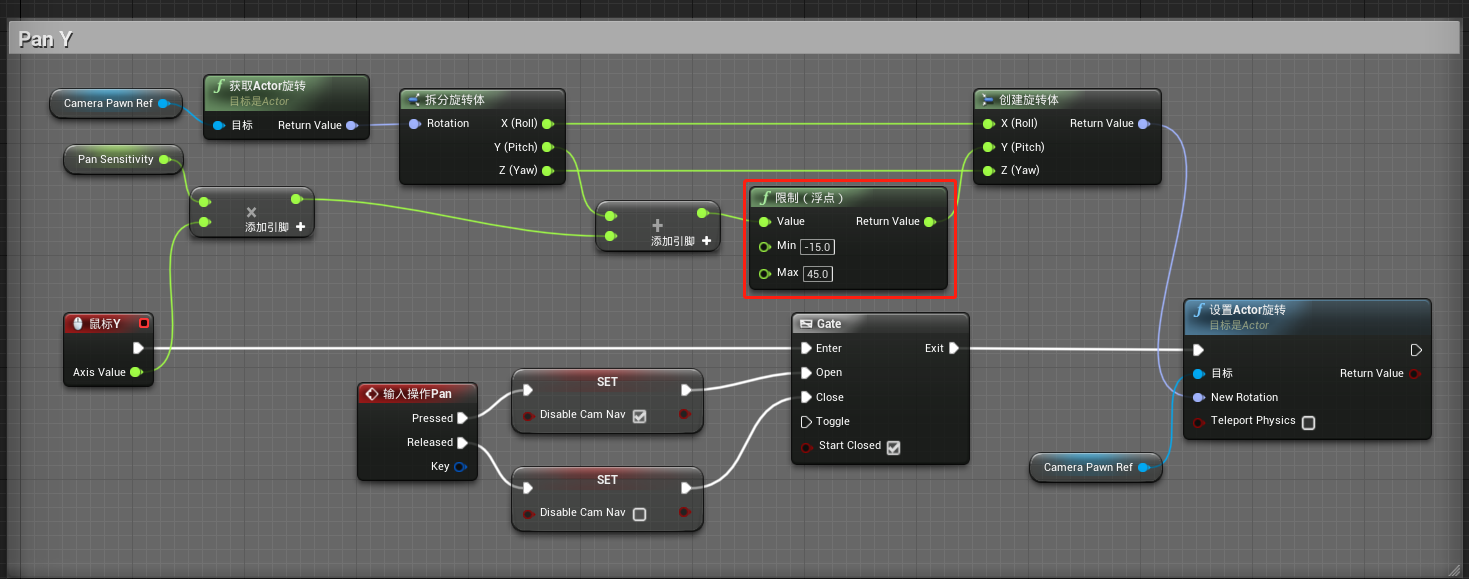Click the exec output pin of 鼠标Y

[x=138, y=349]
